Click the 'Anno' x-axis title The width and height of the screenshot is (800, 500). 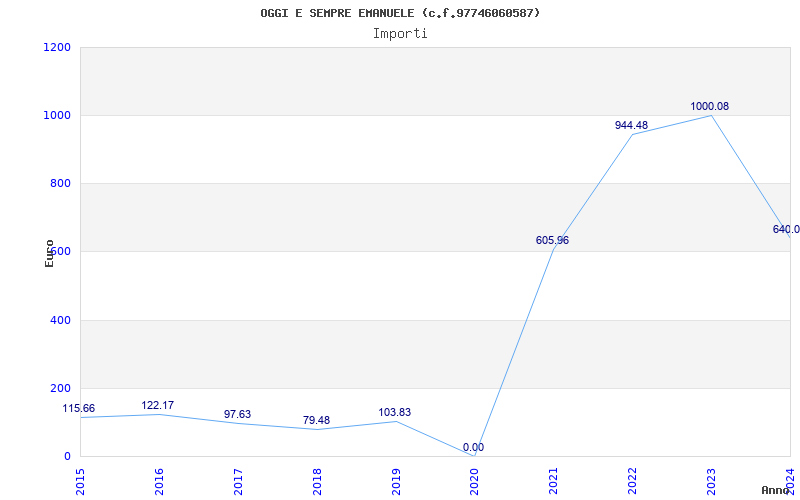click(776, 490)
